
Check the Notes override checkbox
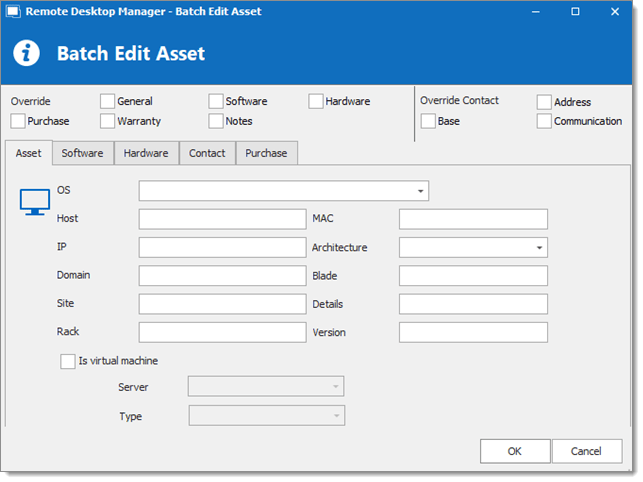click(x=216, y=121)
